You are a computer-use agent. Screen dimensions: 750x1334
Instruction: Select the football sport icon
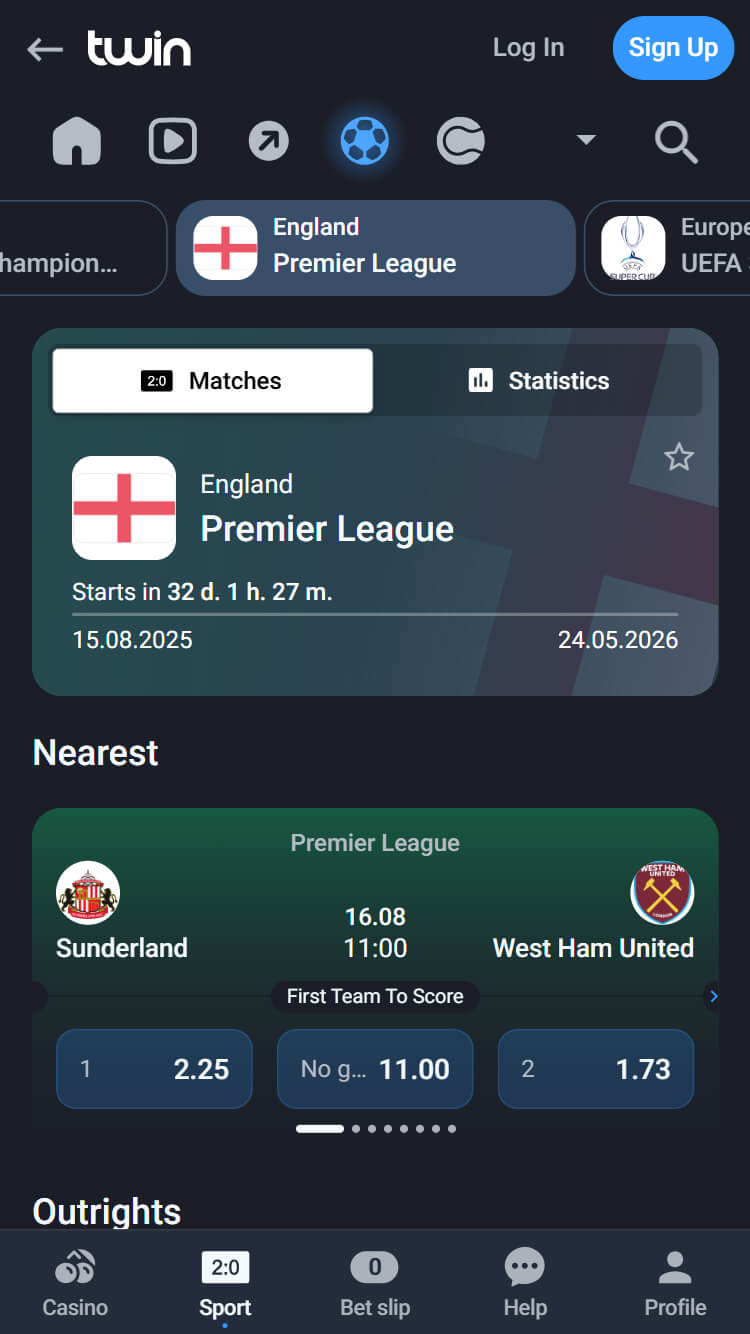click(x=364, y=141)
